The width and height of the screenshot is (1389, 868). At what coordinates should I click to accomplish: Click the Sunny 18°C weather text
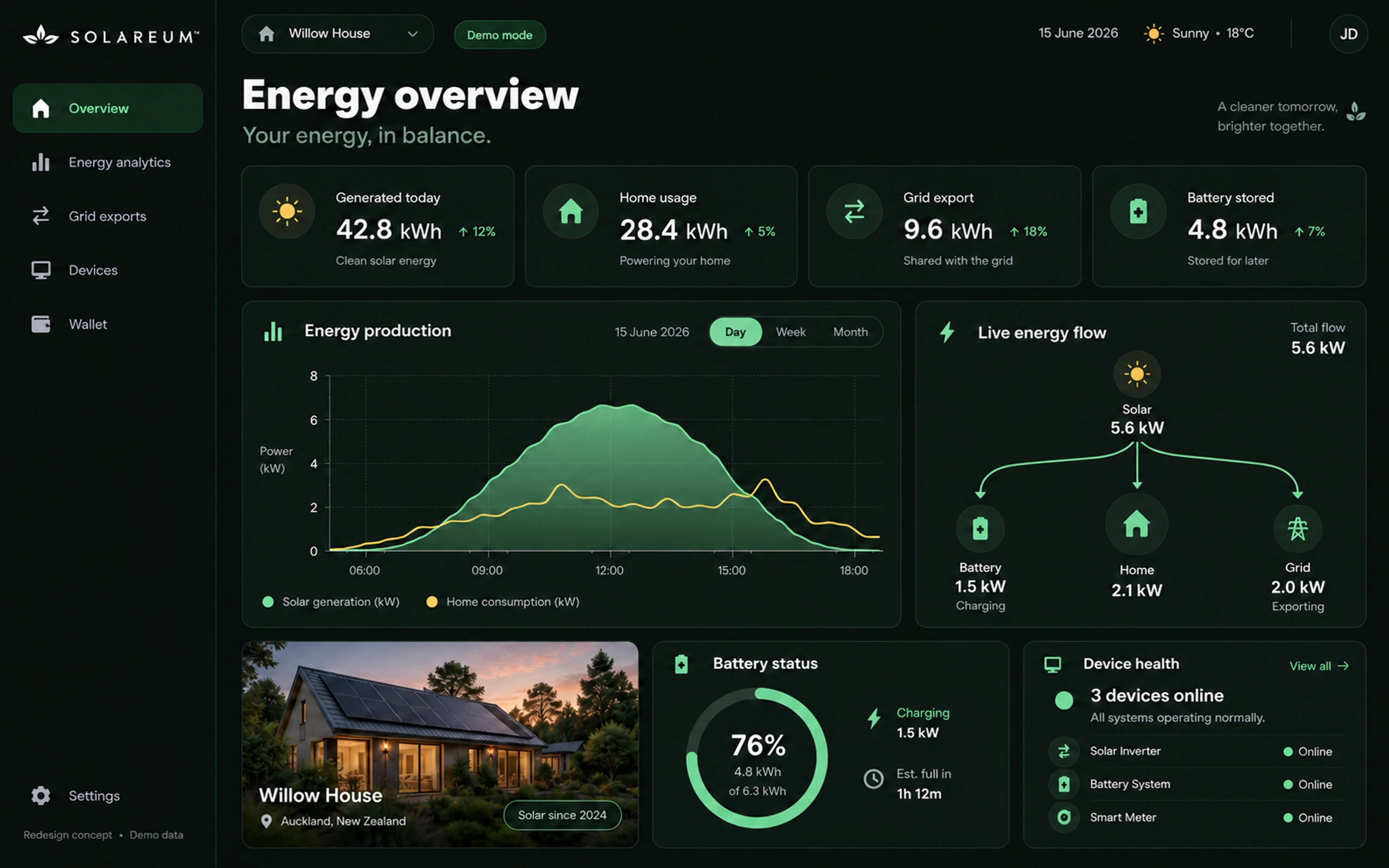point(1213,33)
